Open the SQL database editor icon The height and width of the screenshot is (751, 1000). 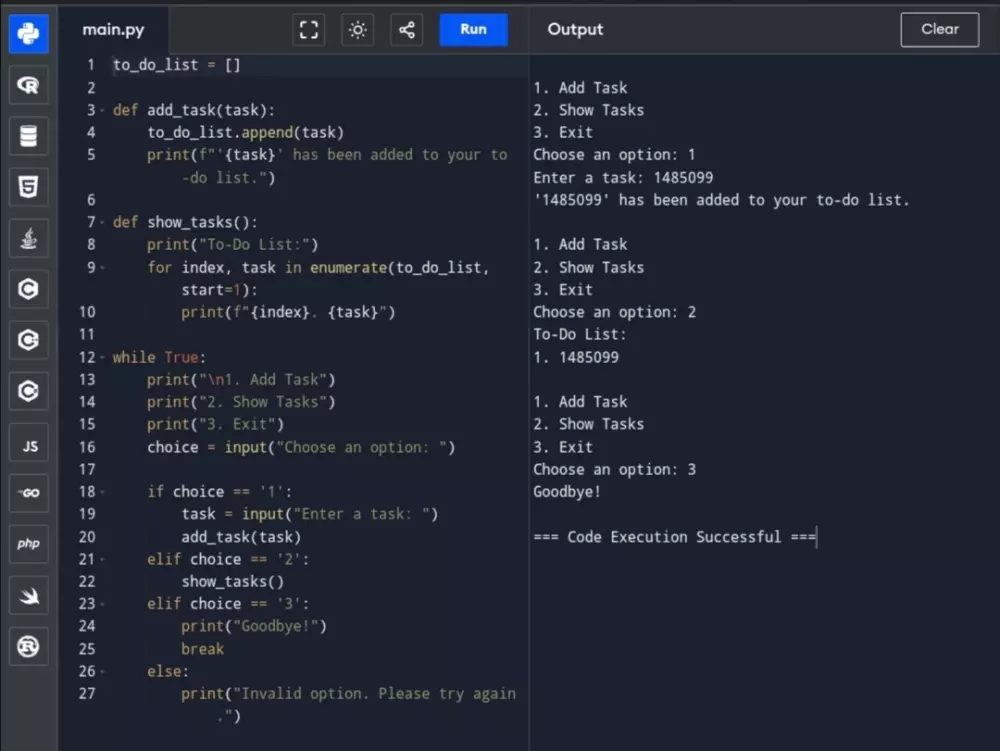click(x=29, y=136)
